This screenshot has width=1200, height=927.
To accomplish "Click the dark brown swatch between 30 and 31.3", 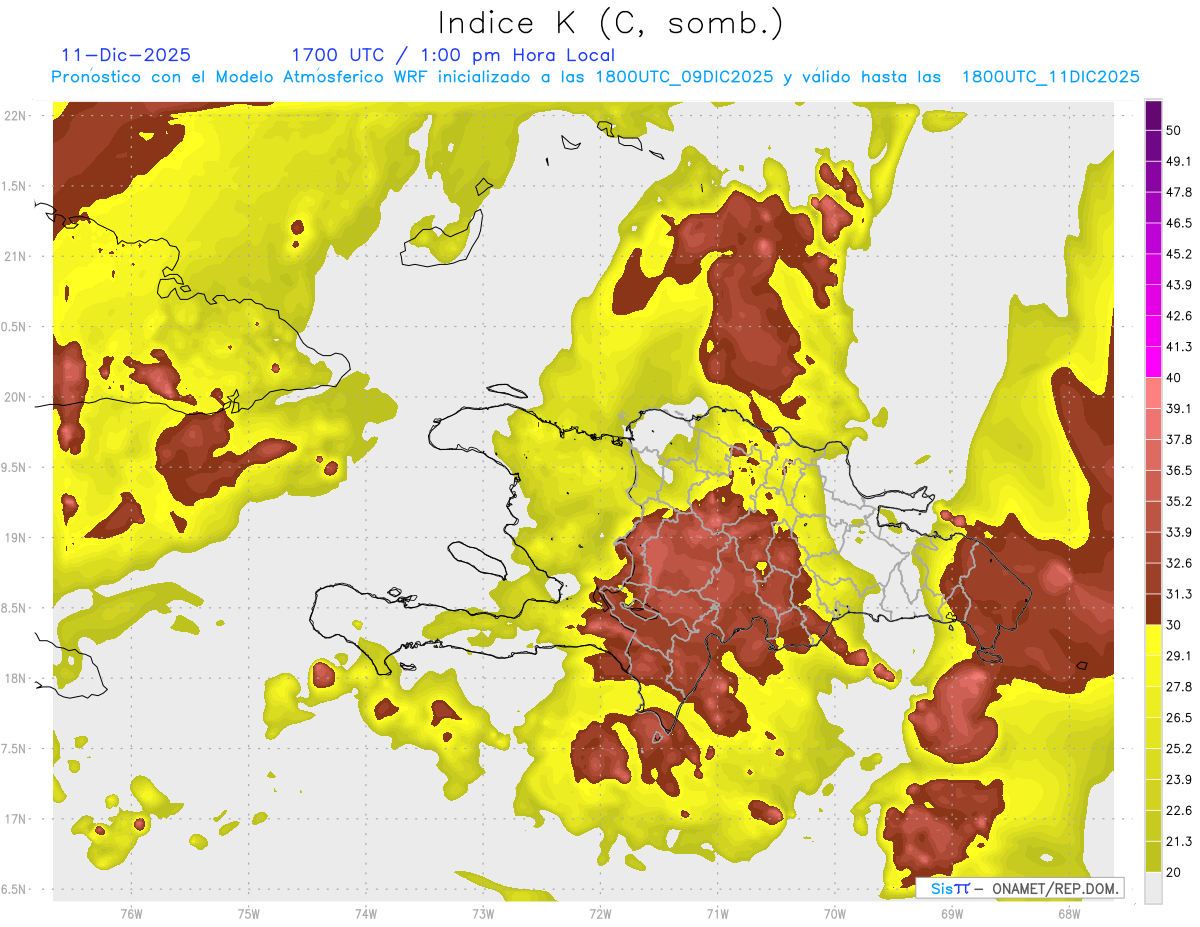I will (x=1153, y=610).
